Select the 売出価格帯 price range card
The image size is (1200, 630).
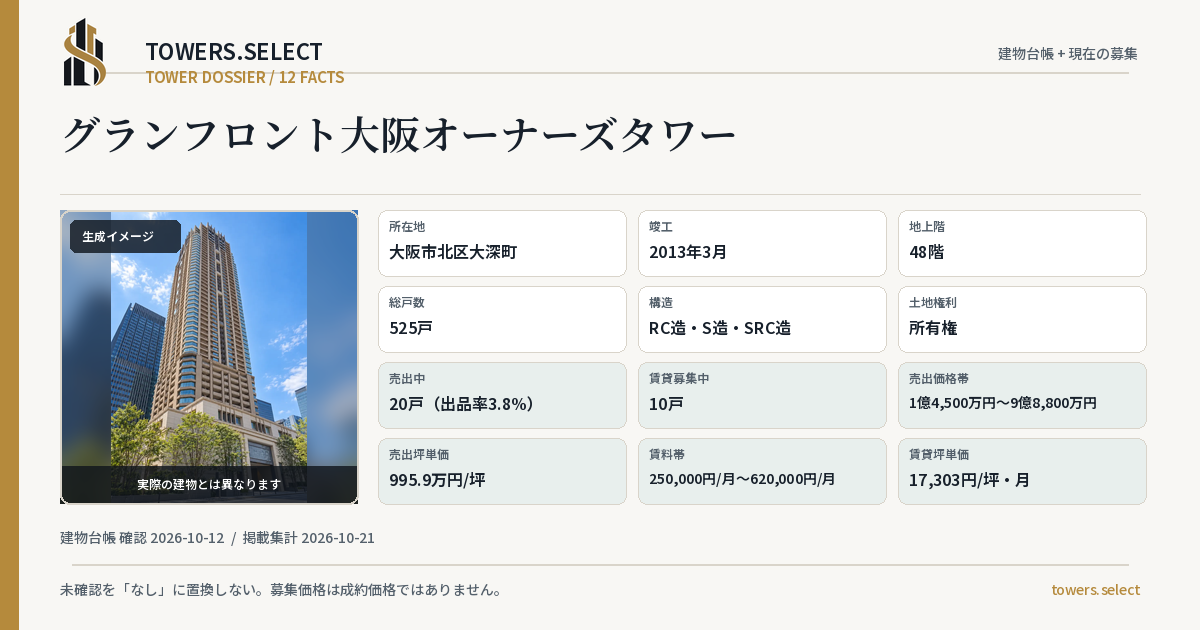tap(1022, 395)
